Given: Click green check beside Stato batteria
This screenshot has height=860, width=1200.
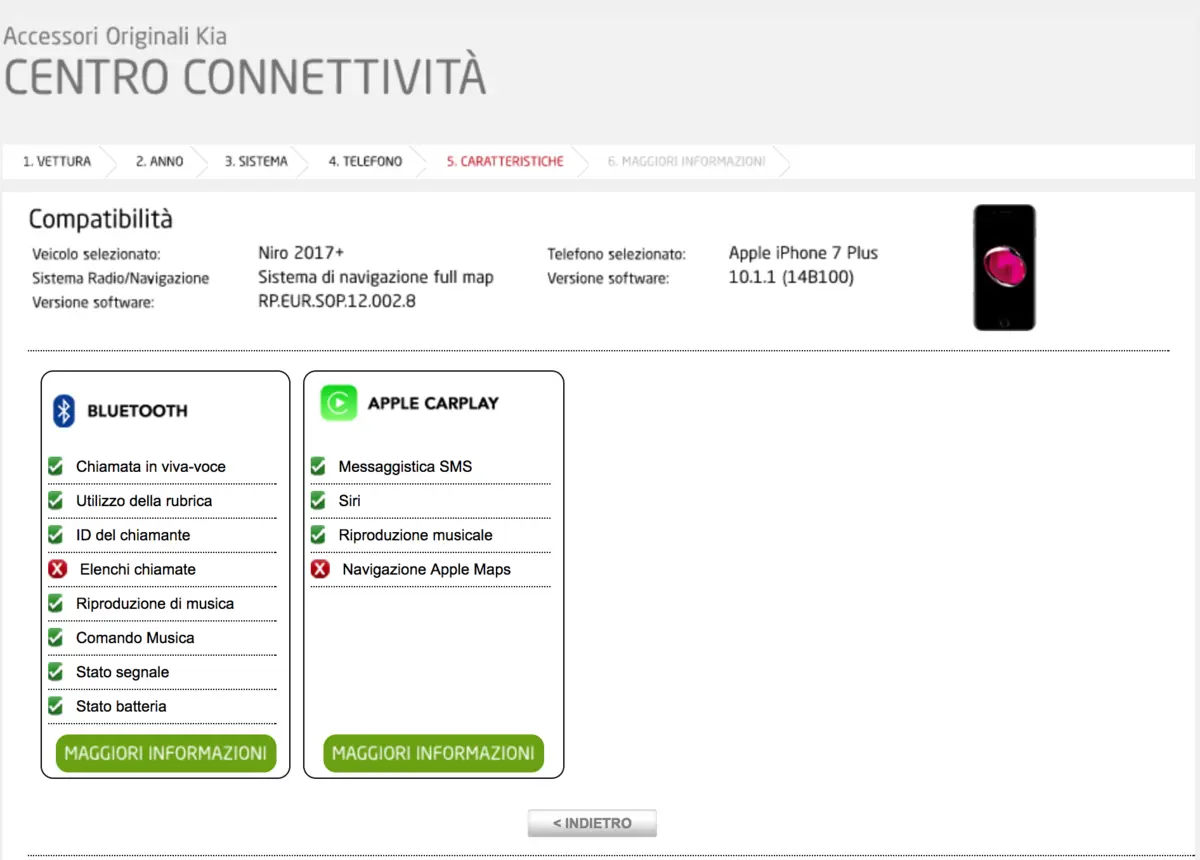Looking at the screenshot, I should click(x=56, y=706).
